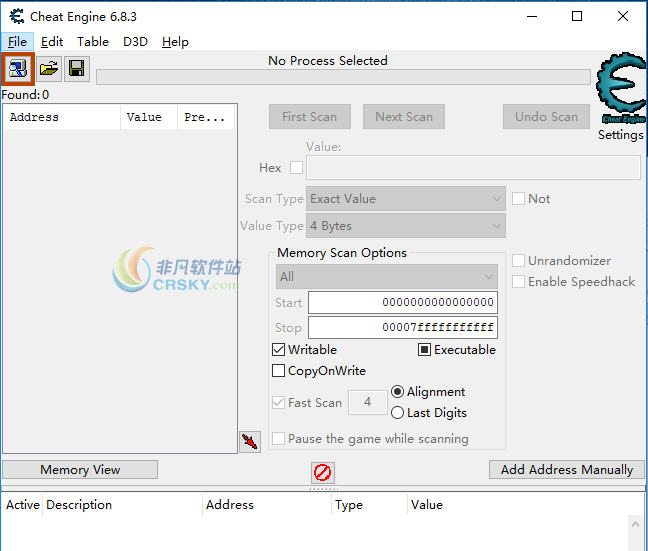Open the D3D menu
Image resolution: width=648 pixels, height=551 pixels.
(135, 42)
